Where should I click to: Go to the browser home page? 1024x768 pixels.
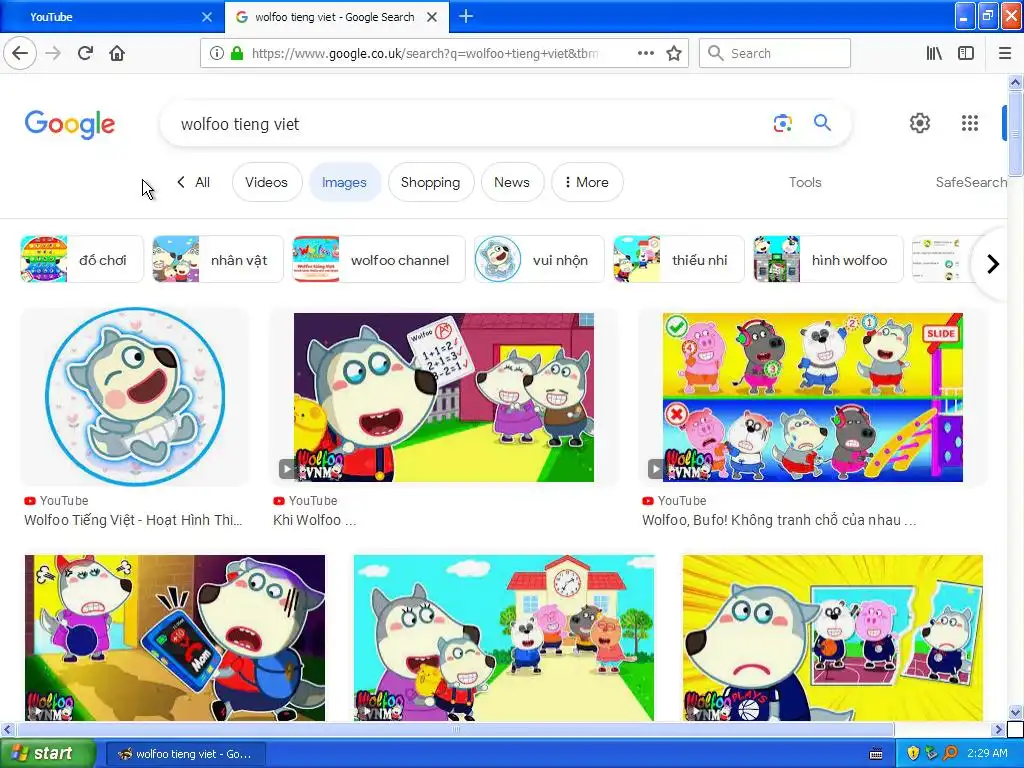point(117,53)
